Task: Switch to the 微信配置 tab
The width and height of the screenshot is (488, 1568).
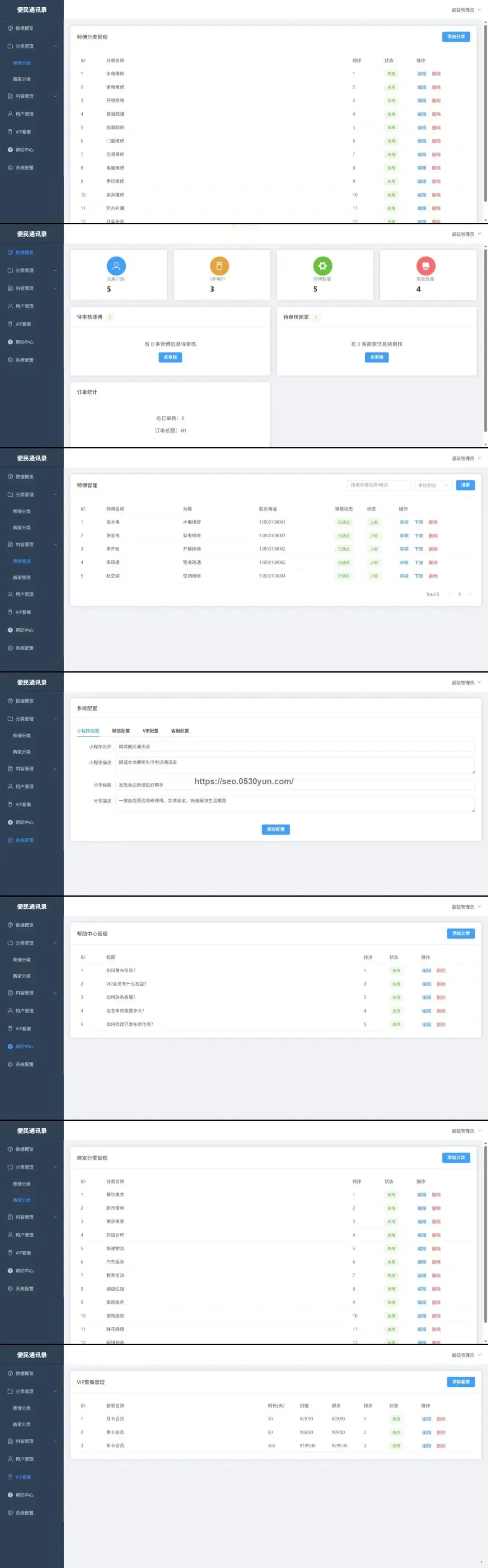Action: point(121,731)
